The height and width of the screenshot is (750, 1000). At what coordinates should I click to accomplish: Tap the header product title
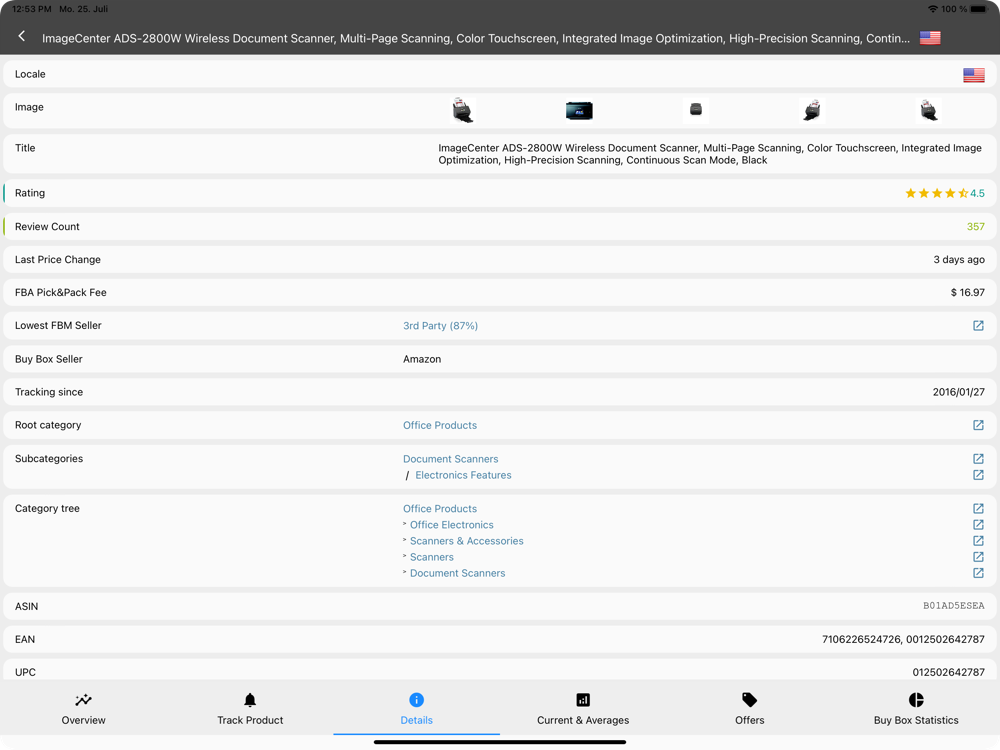[476, 38]
